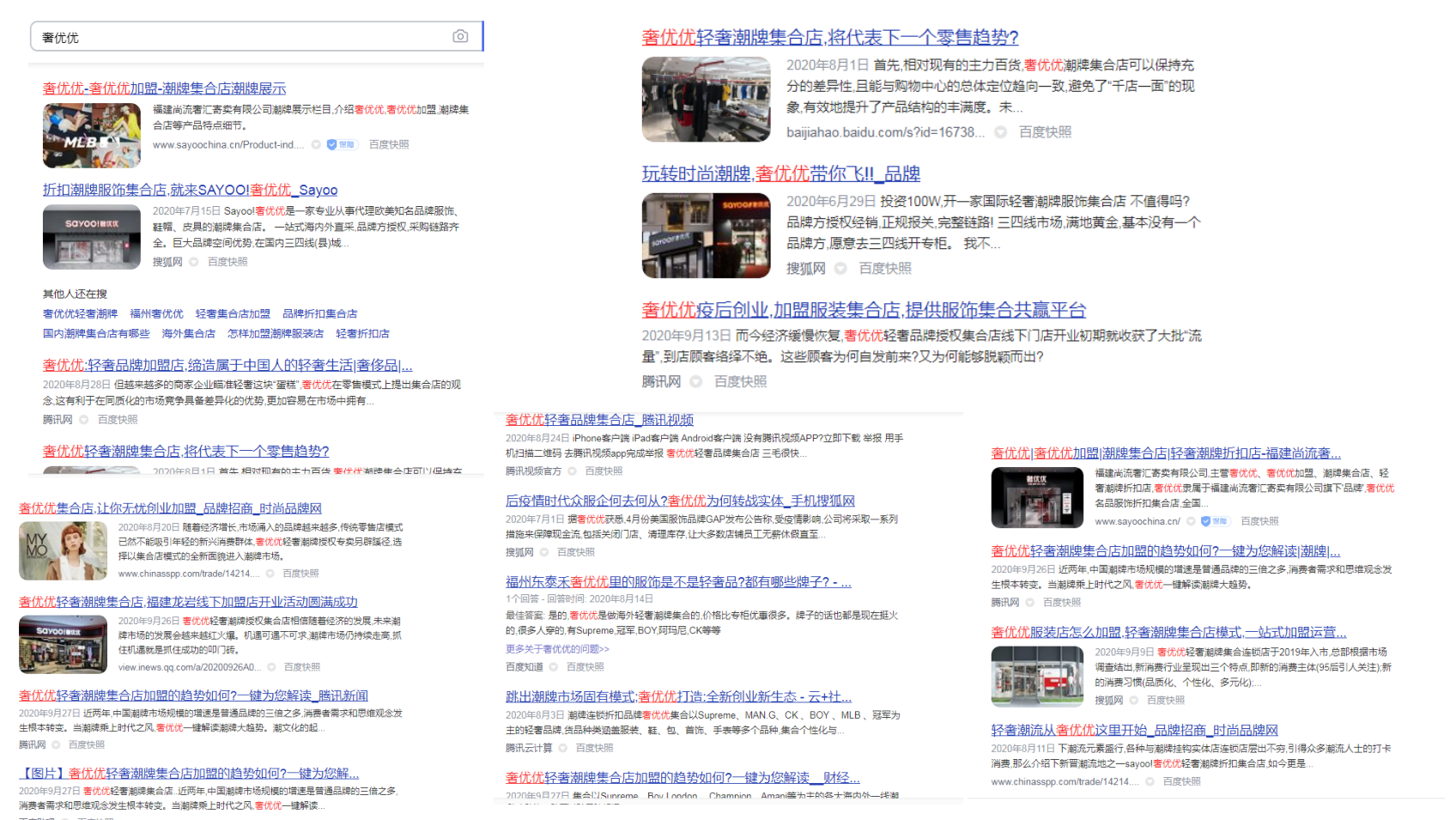
Task: Open 百度快照 next to sayoochina.cn/Product-ind
Action: pyautogui.click(x=389, y=144)
